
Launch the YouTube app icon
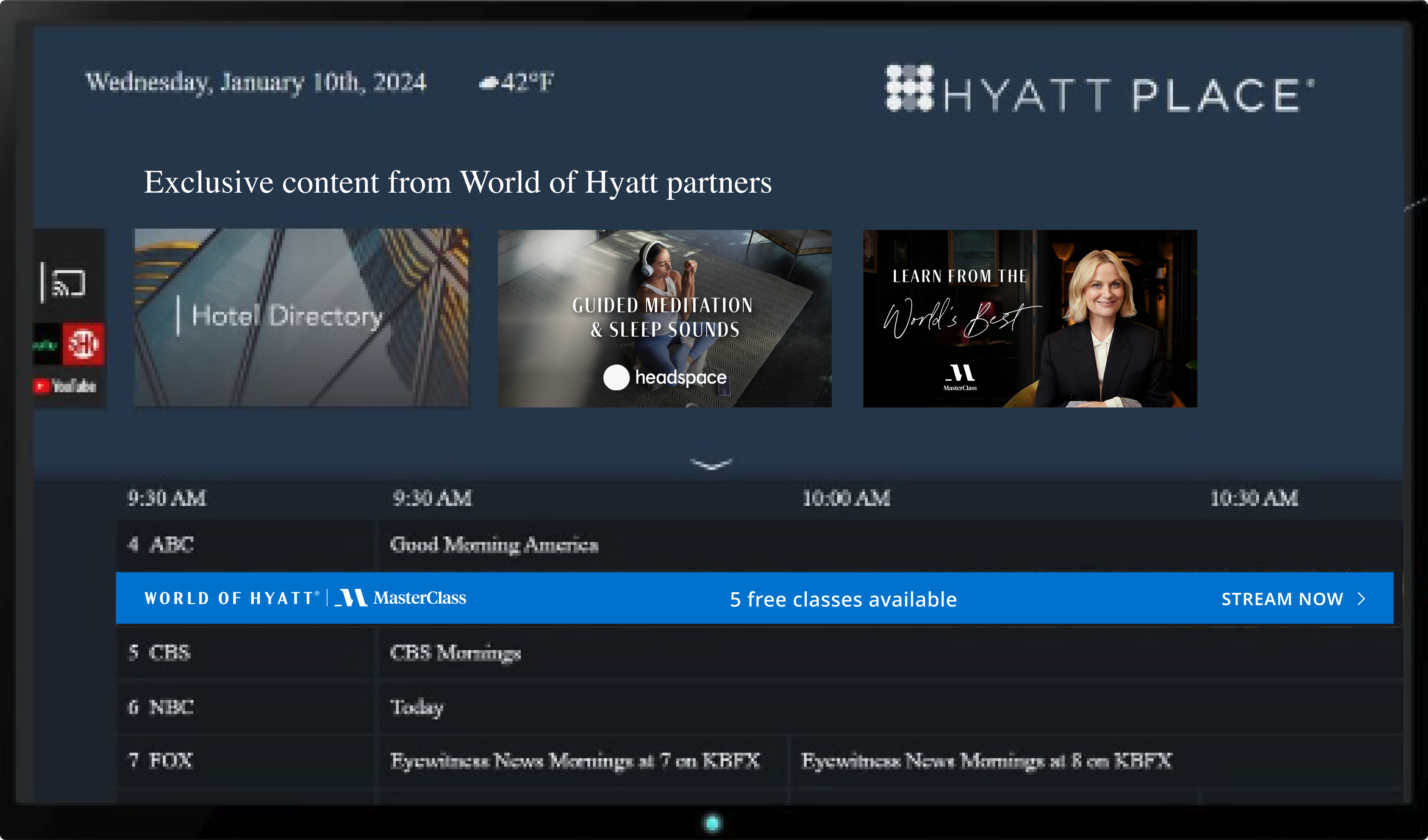pos(64,386)
